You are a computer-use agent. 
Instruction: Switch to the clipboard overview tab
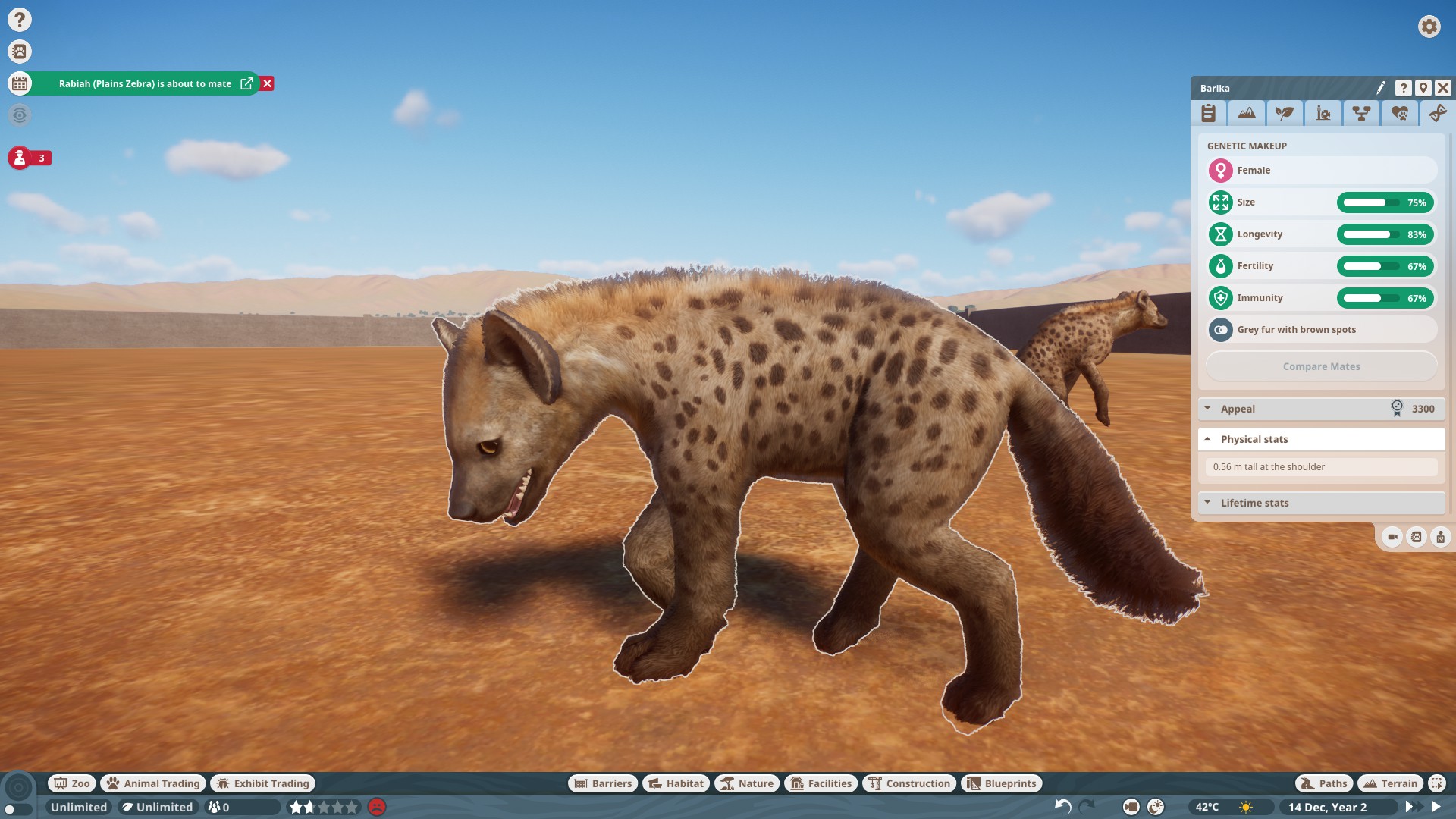pyautogui.click(x=1209, y=113)
